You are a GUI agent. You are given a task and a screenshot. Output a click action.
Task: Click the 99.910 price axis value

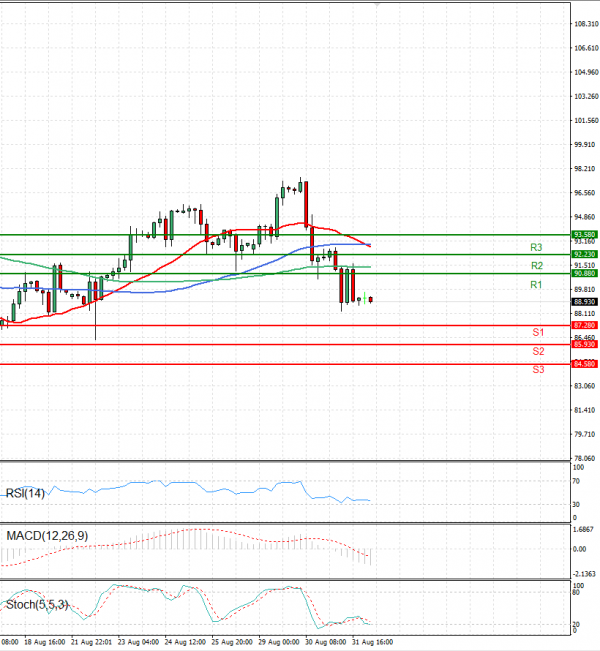click(x=585, y=144)
